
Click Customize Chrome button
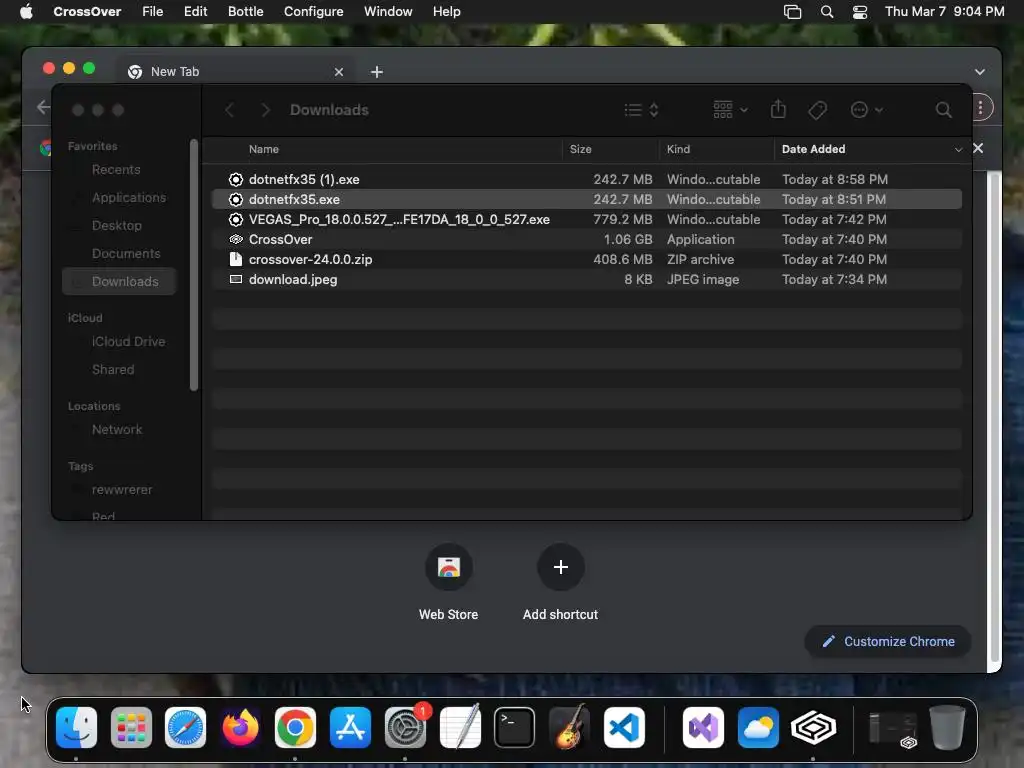888,641
